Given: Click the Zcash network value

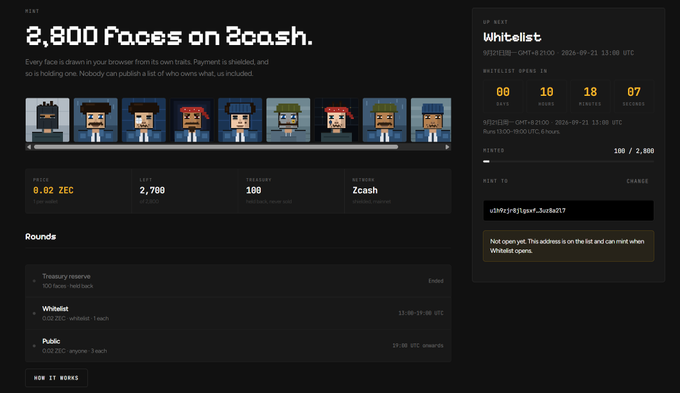Looking at the screenshot, I should click(365, 190).
